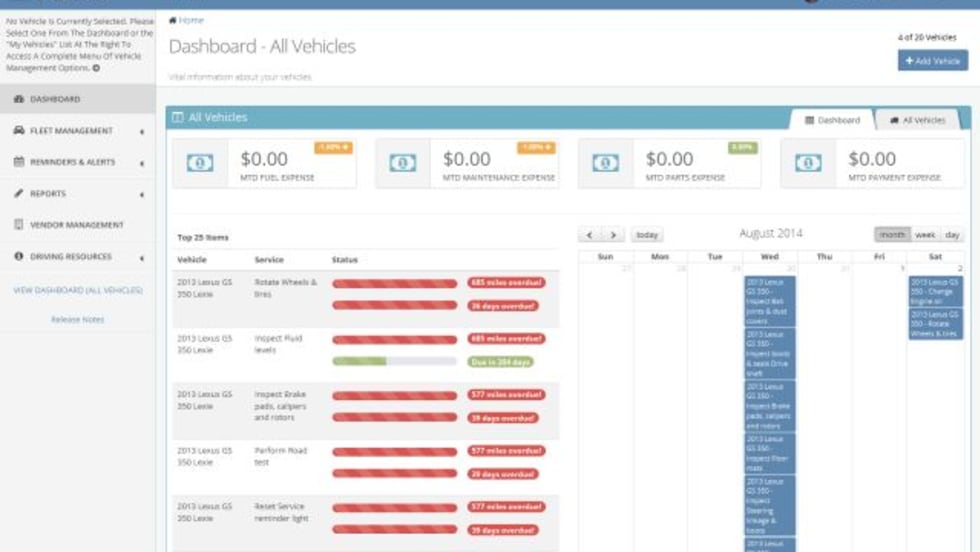Click the Reports pencil icon
The width and height of the screenshot is (980, 552).
[x=19, y=194]
